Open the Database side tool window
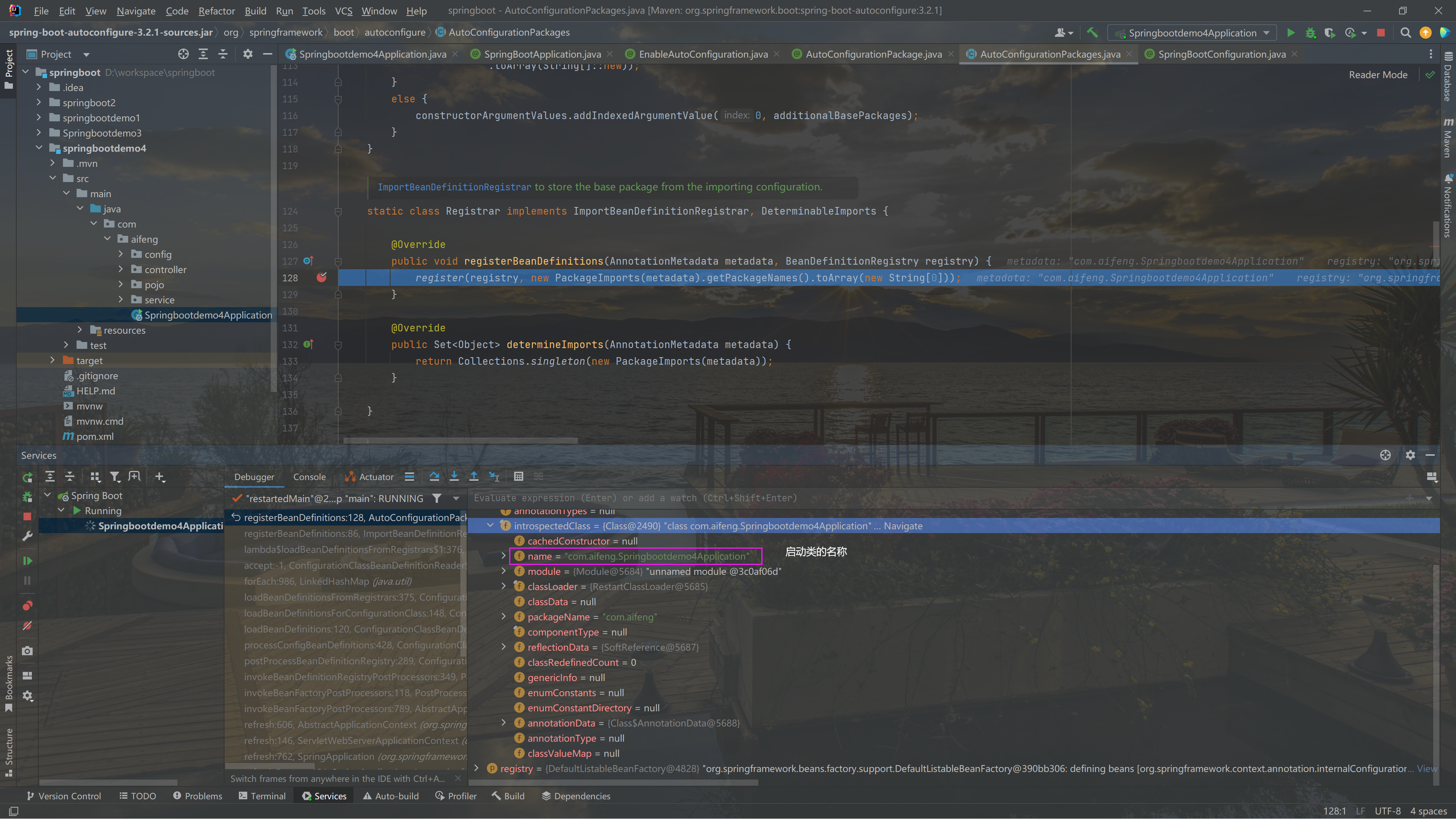Viewport: 1456px width, 819px height. pyautogui.click(x=1448, y=76)
